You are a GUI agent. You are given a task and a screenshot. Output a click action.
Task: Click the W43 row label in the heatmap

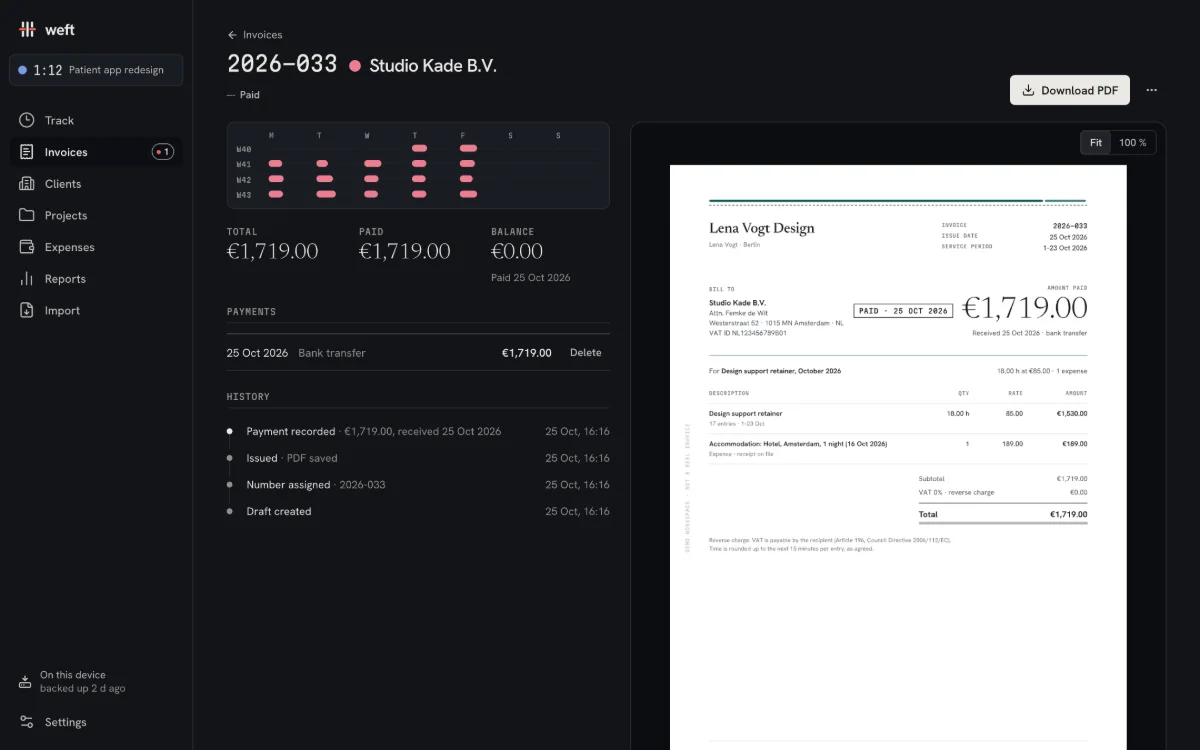tap(244, 195)
